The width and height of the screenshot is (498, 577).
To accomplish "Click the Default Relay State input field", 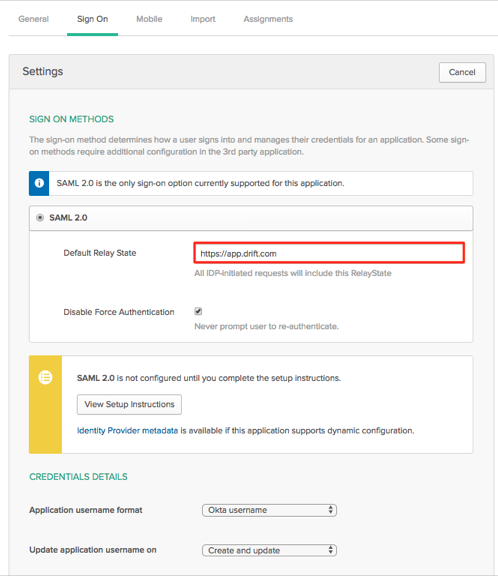I will coord(329,253).
